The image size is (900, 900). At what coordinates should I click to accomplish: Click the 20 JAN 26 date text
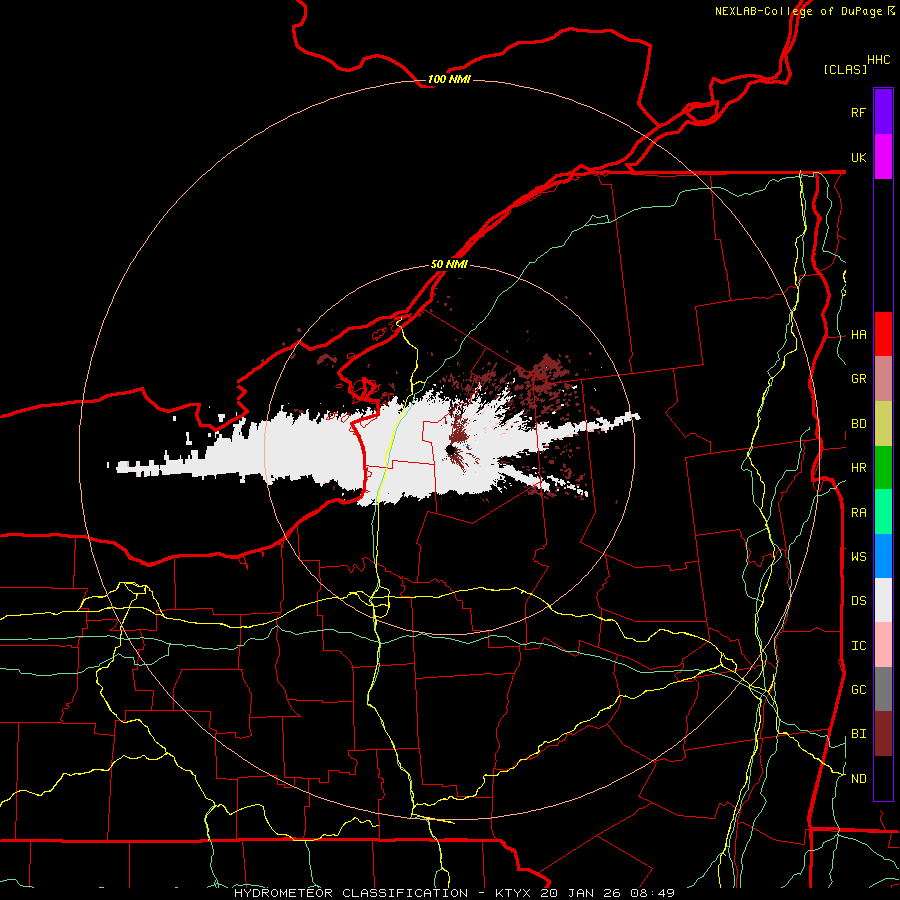(x=583, y=893)
